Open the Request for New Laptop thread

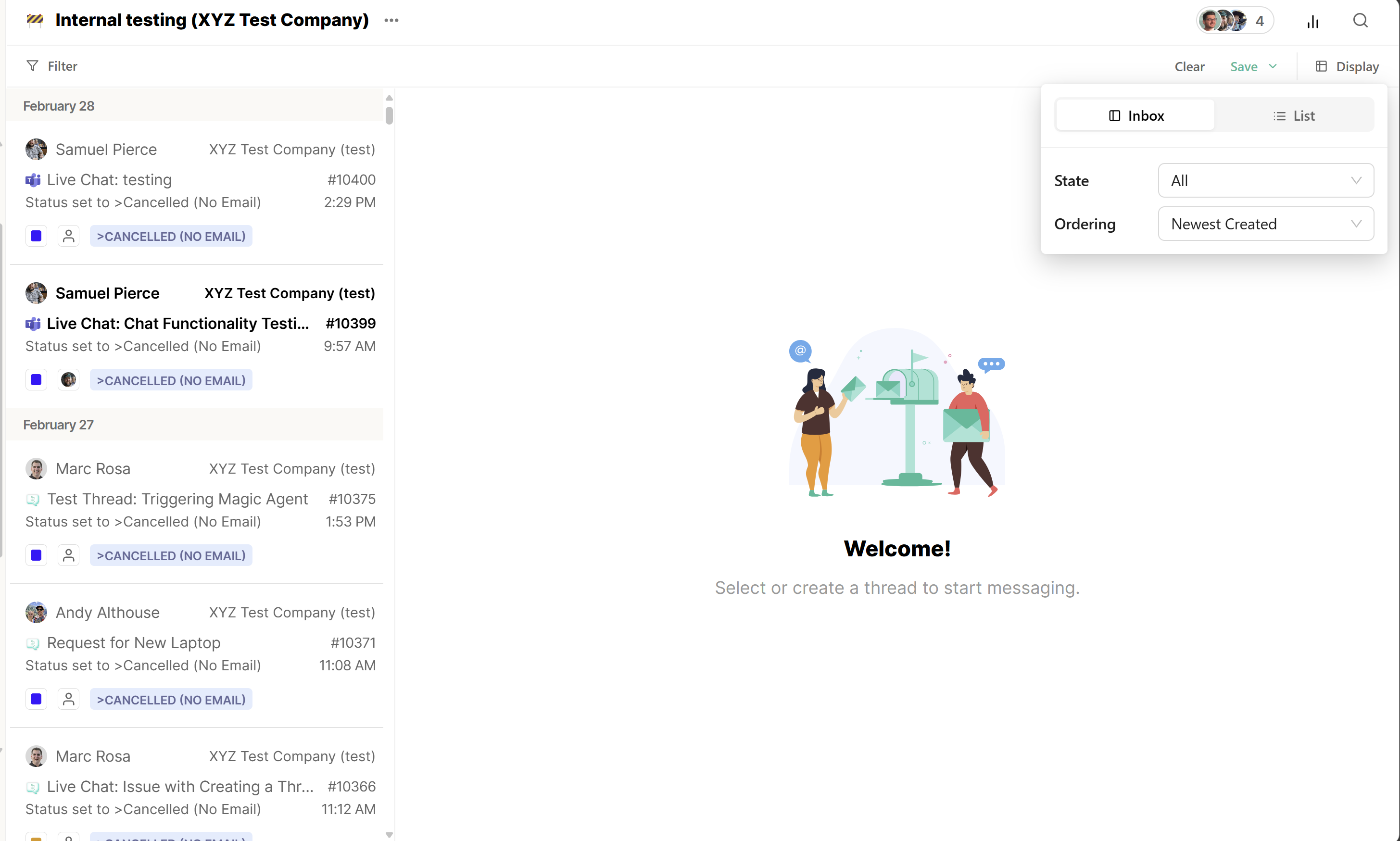pyautogui.click(x=134, y=642)
